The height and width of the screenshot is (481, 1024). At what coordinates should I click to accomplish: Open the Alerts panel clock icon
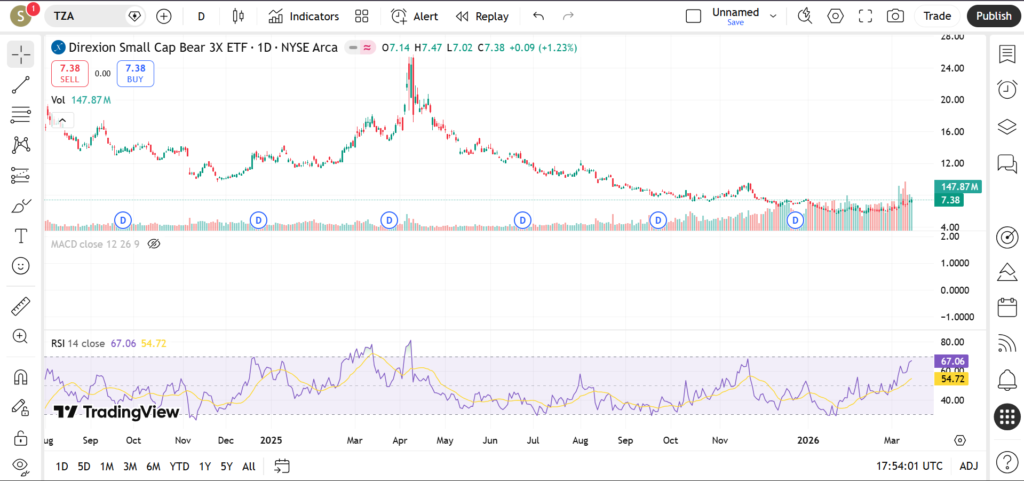(1007, 90)
